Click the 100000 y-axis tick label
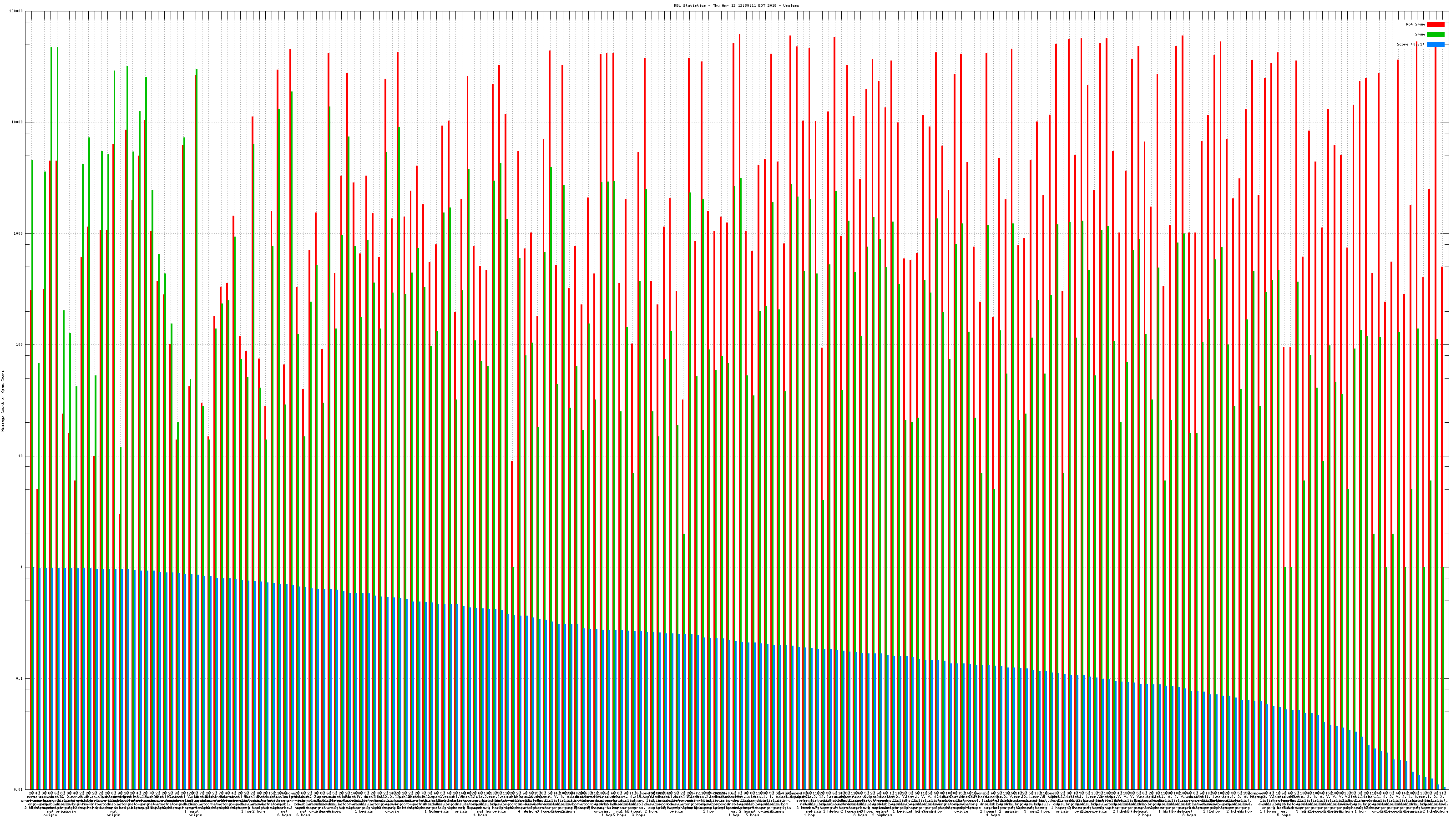The width and height of the screenshot is (1456, 819). (x=16, y=11)
